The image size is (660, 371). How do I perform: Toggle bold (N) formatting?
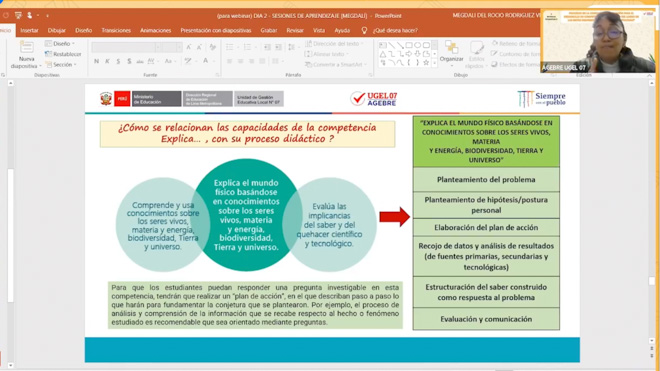96,61
